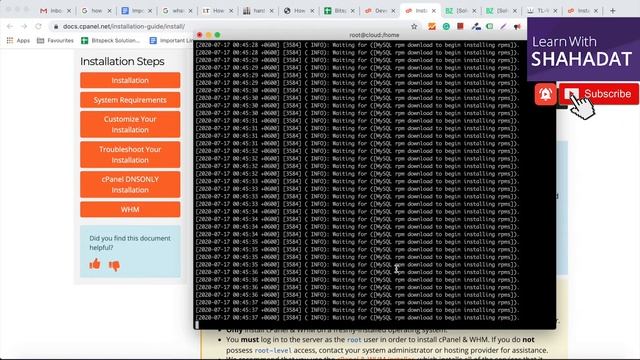The width and height of the screenshot is (640, 360).
Task: Bookmark this page with the star icon
Action: point(414,27)
